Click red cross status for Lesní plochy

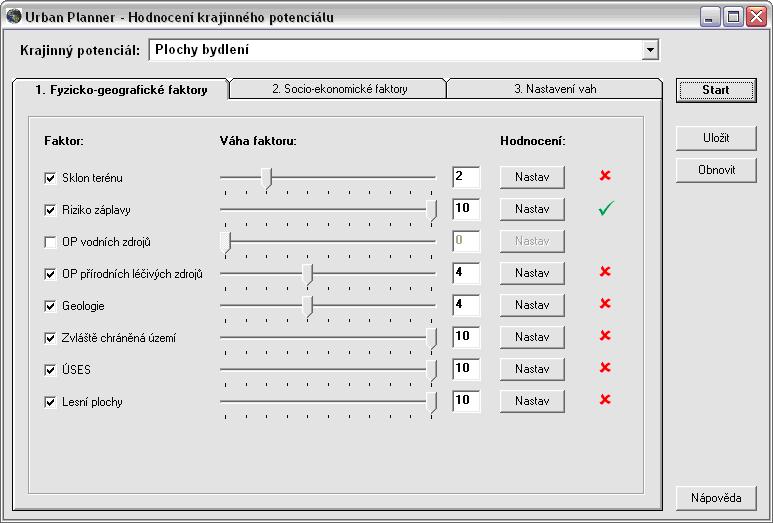(x=605, y=399)
